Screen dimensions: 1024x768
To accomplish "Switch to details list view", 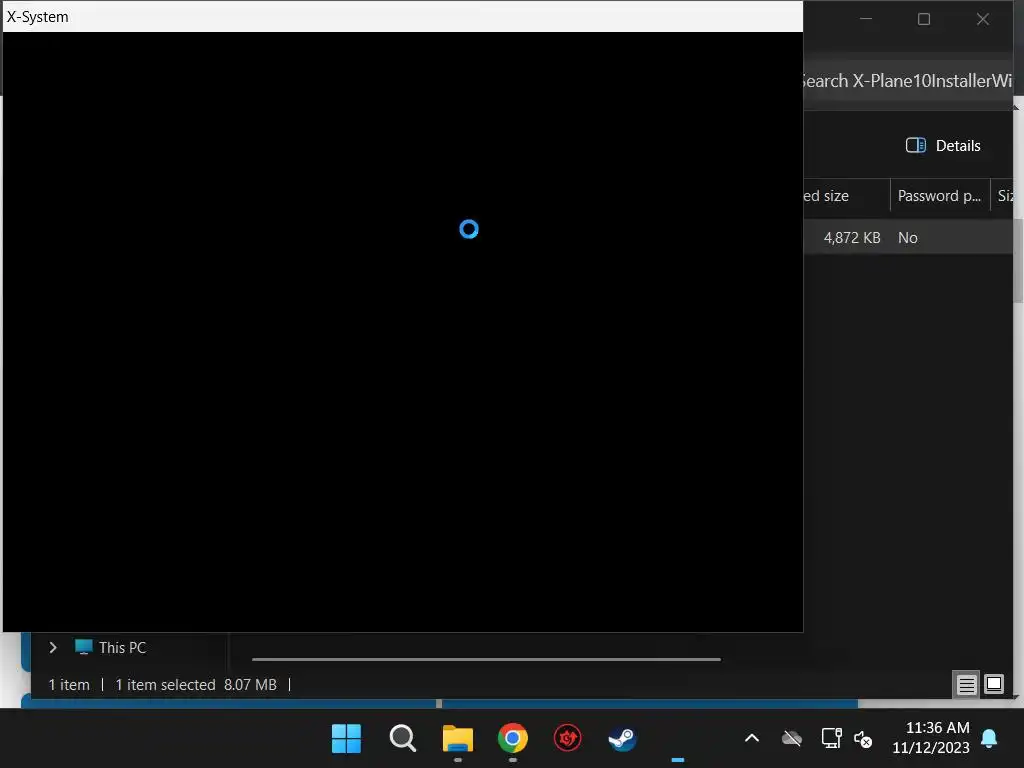I will tap(967, 684).
